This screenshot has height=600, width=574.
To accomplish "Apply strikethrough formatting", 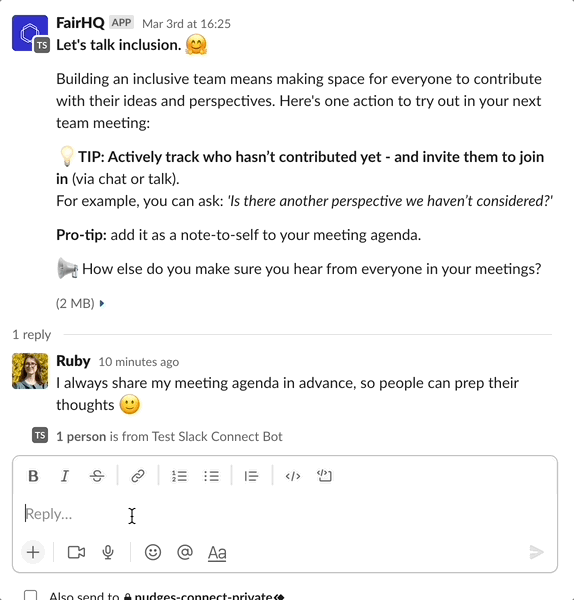I will [97, 476].
